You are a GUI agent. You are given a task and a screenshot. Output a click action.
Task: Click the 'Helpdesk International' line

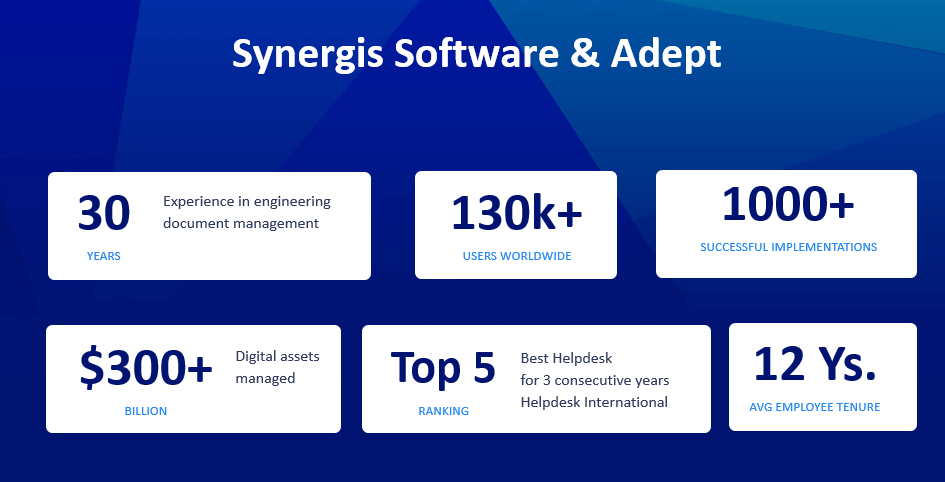click(x=594, y=402)
